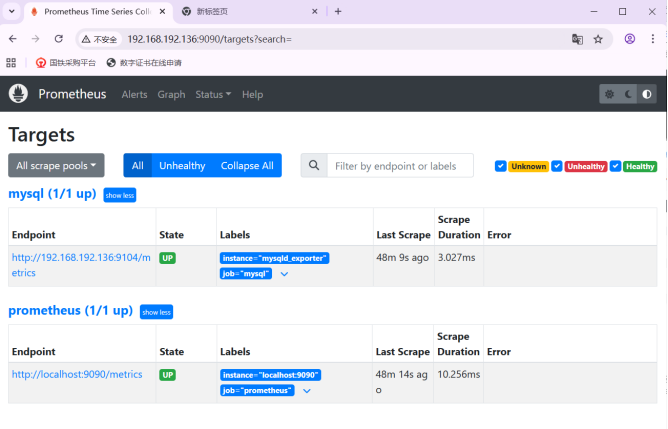Screen dimensions: 668x429
Task: Toggle the Healthy state checkbox
Action: tap(615, 166)
